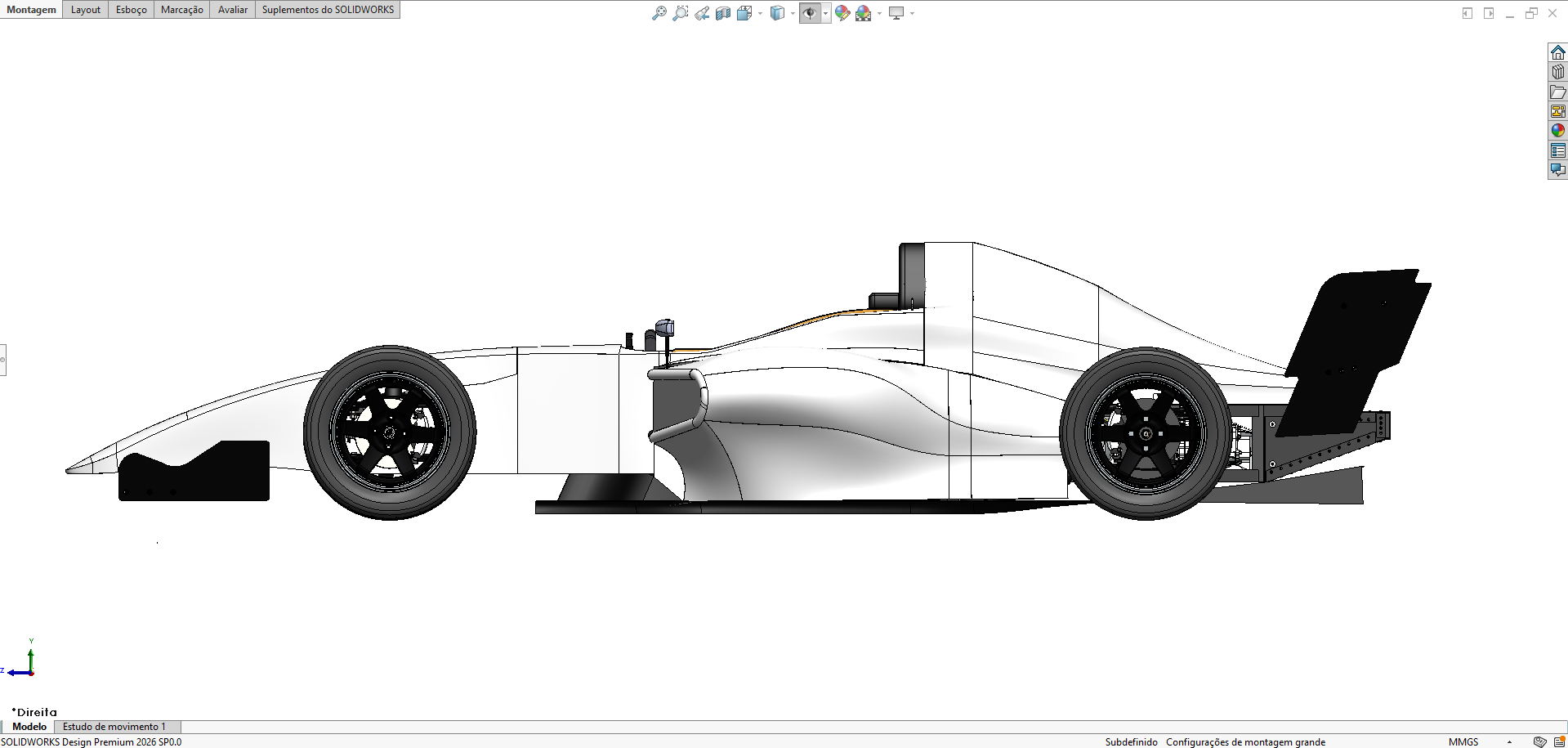Screen dimensions: 1568x748
Task: Select the Avaliar tab
Action: pos(233,10)
